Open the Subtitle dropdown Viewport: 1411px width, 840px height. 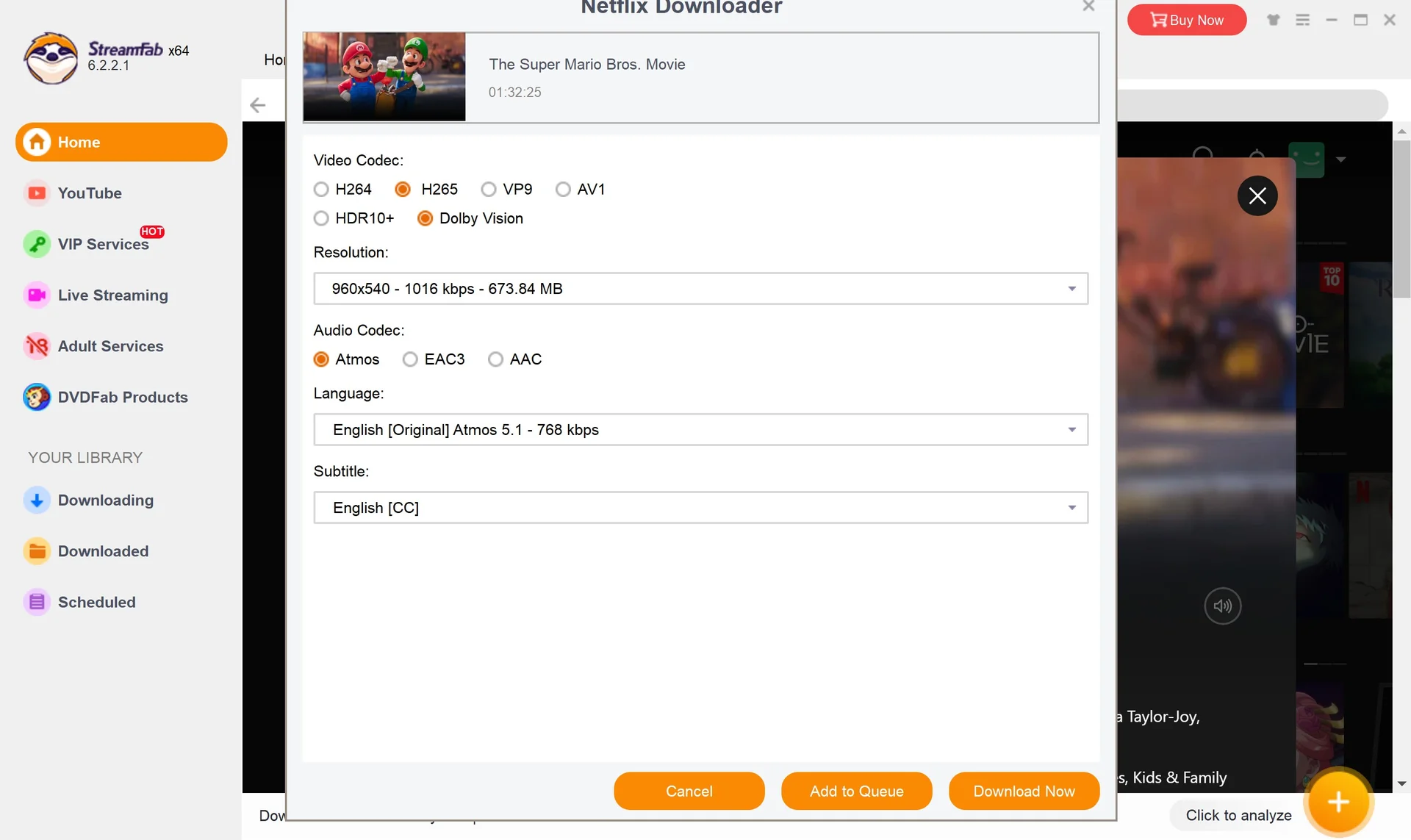pos(700,508)
